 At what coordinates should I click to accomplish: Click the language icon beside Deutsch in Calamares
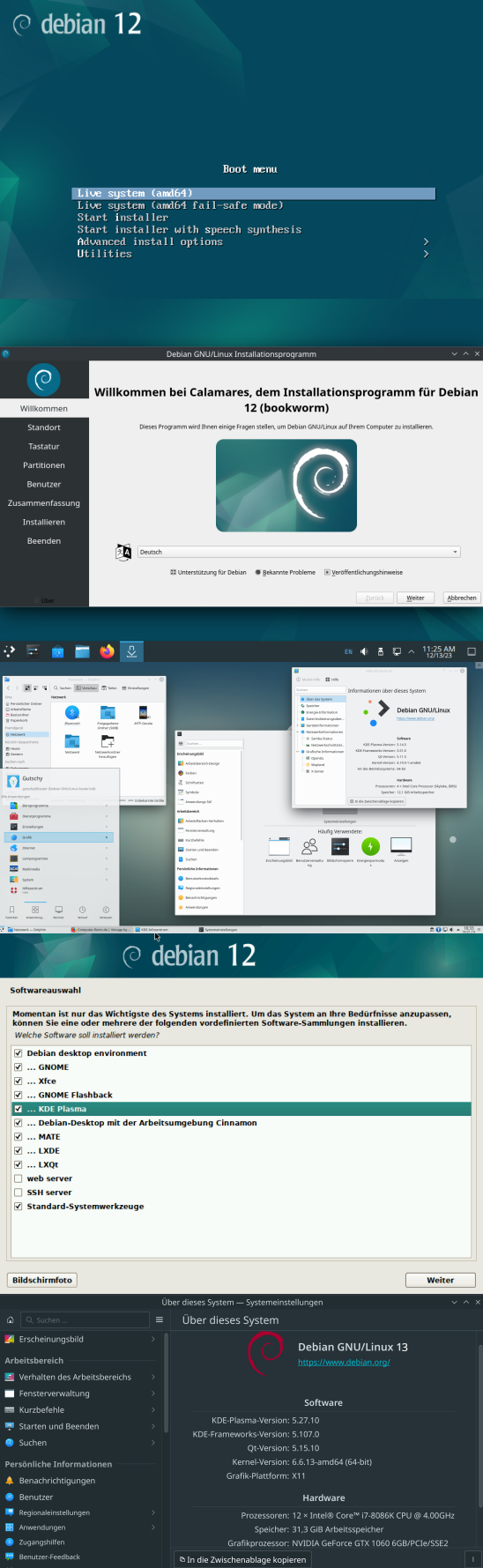[123, 552]
